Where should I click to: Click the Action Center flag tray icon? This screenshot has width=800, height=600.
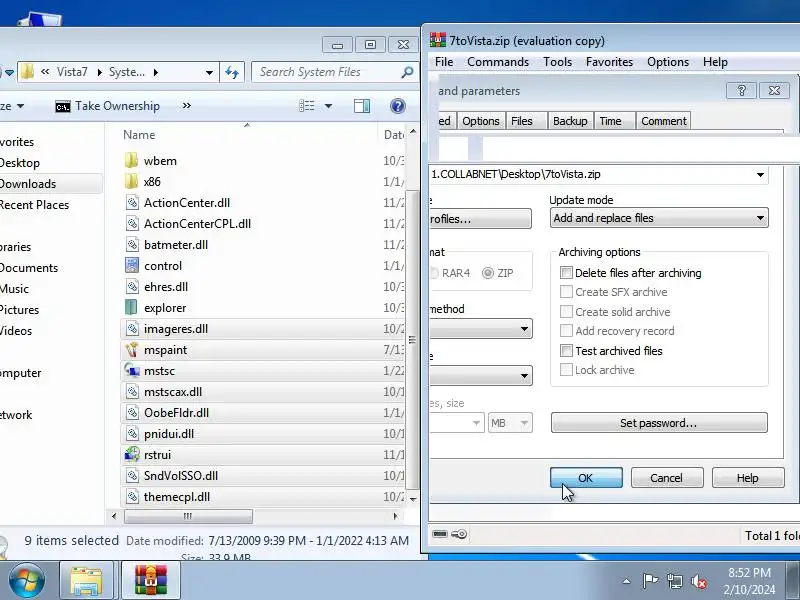coord(650,581)
